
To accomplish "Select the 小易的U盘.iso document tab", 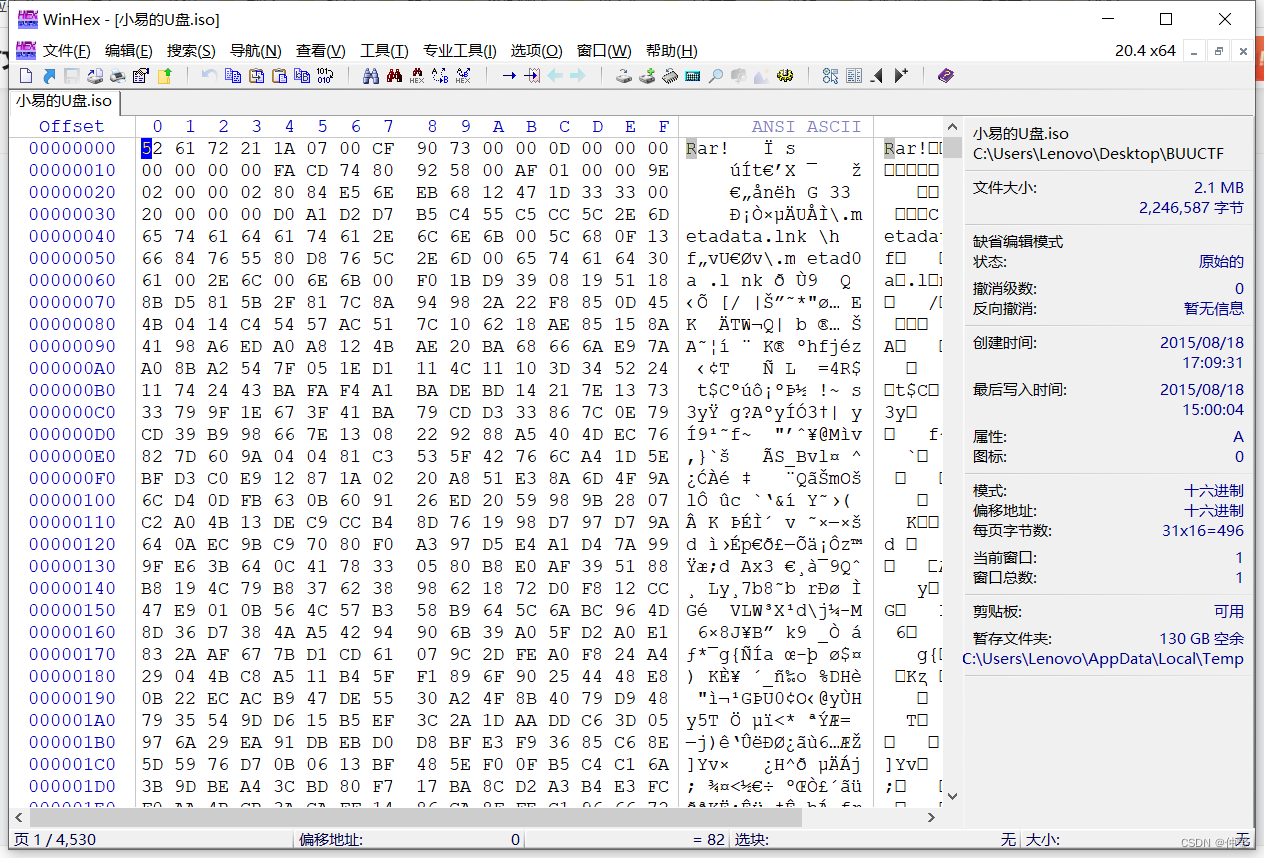I will [64, 101].
